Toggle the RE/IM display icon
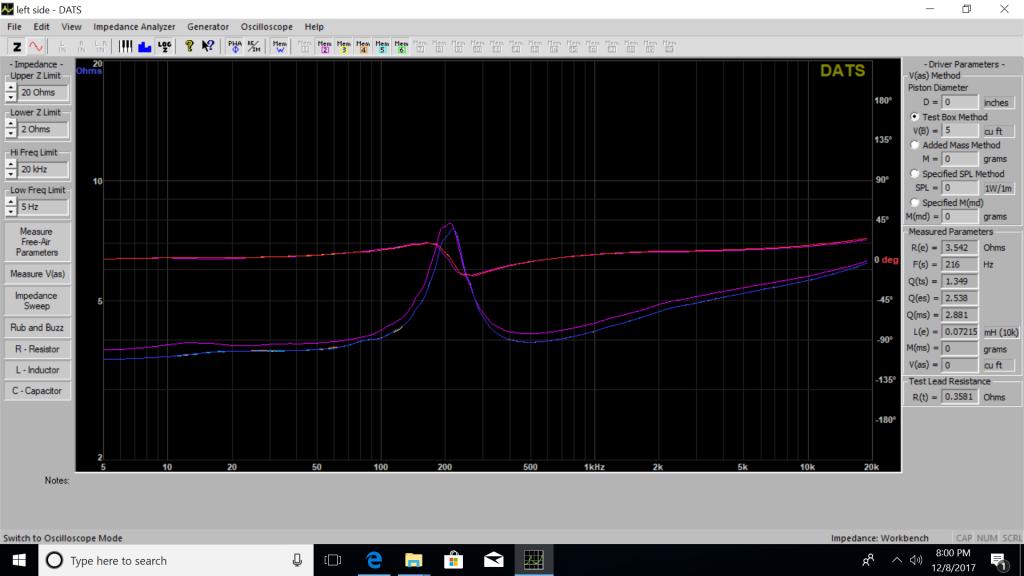Viewport: 1024px width, 576px height. pos(254,46)
